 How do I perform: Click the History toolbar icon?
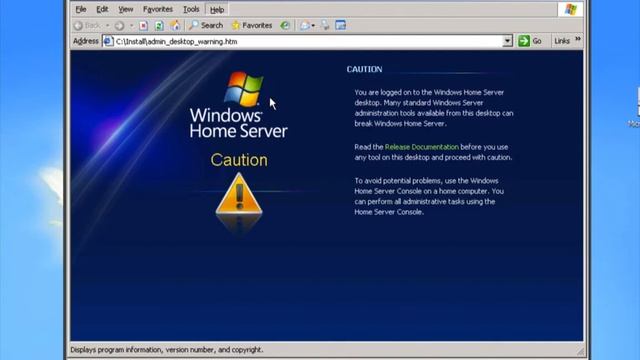(285, 25)
